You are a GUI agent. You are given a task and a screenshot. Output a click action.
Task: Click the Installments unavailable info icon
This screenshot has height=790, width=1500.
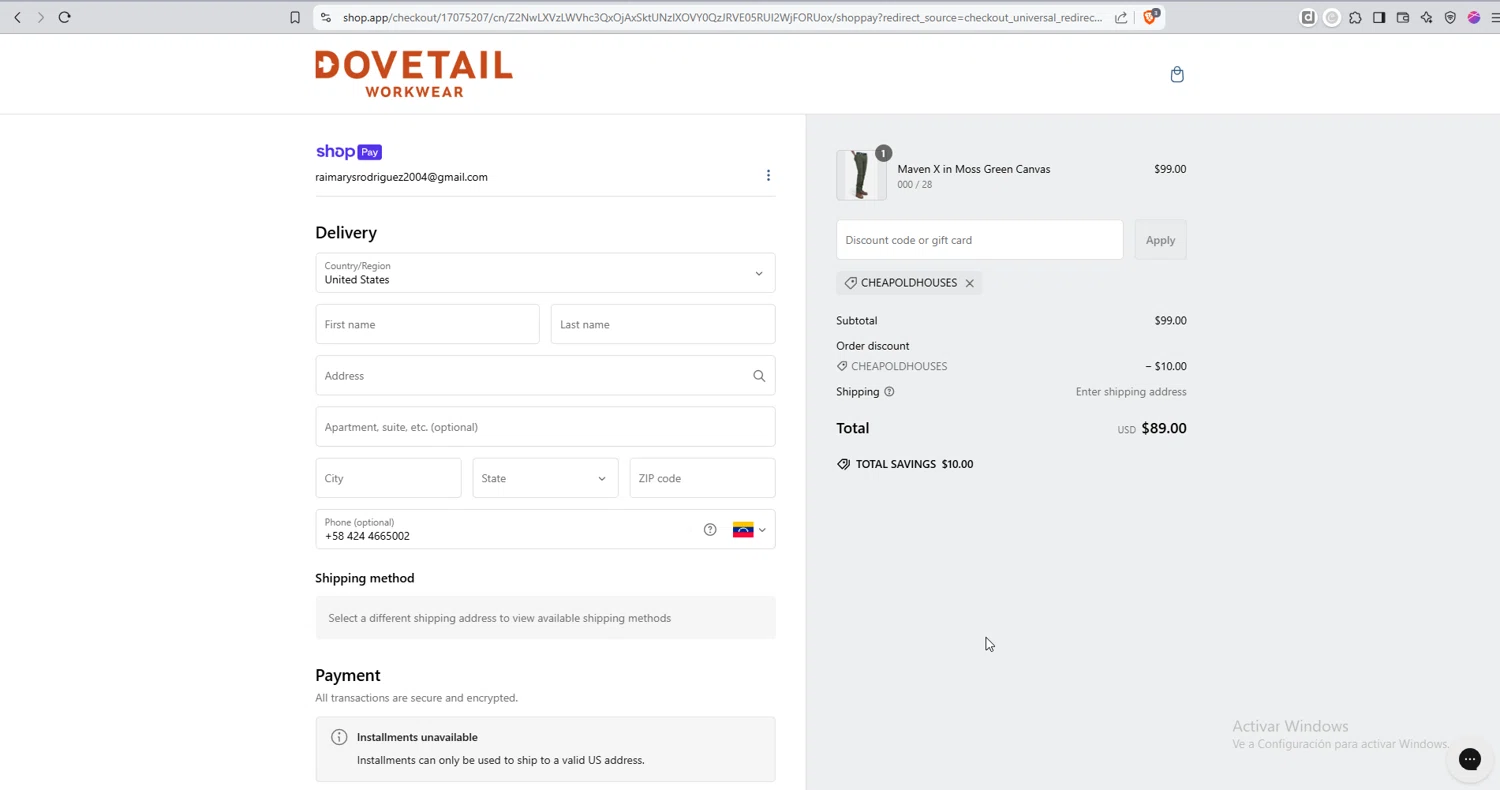pyautogui.click(x=339, y=737)
